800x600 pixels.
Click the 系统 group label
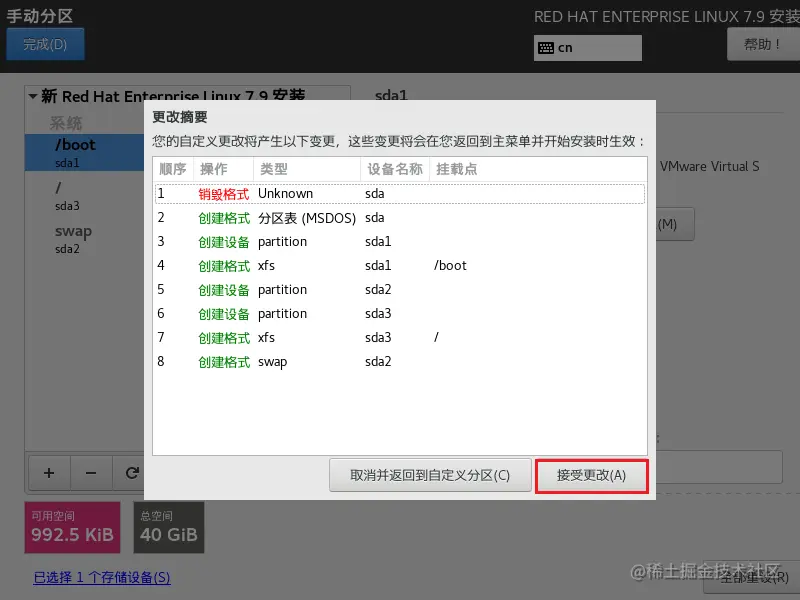[x=65, y=123]
